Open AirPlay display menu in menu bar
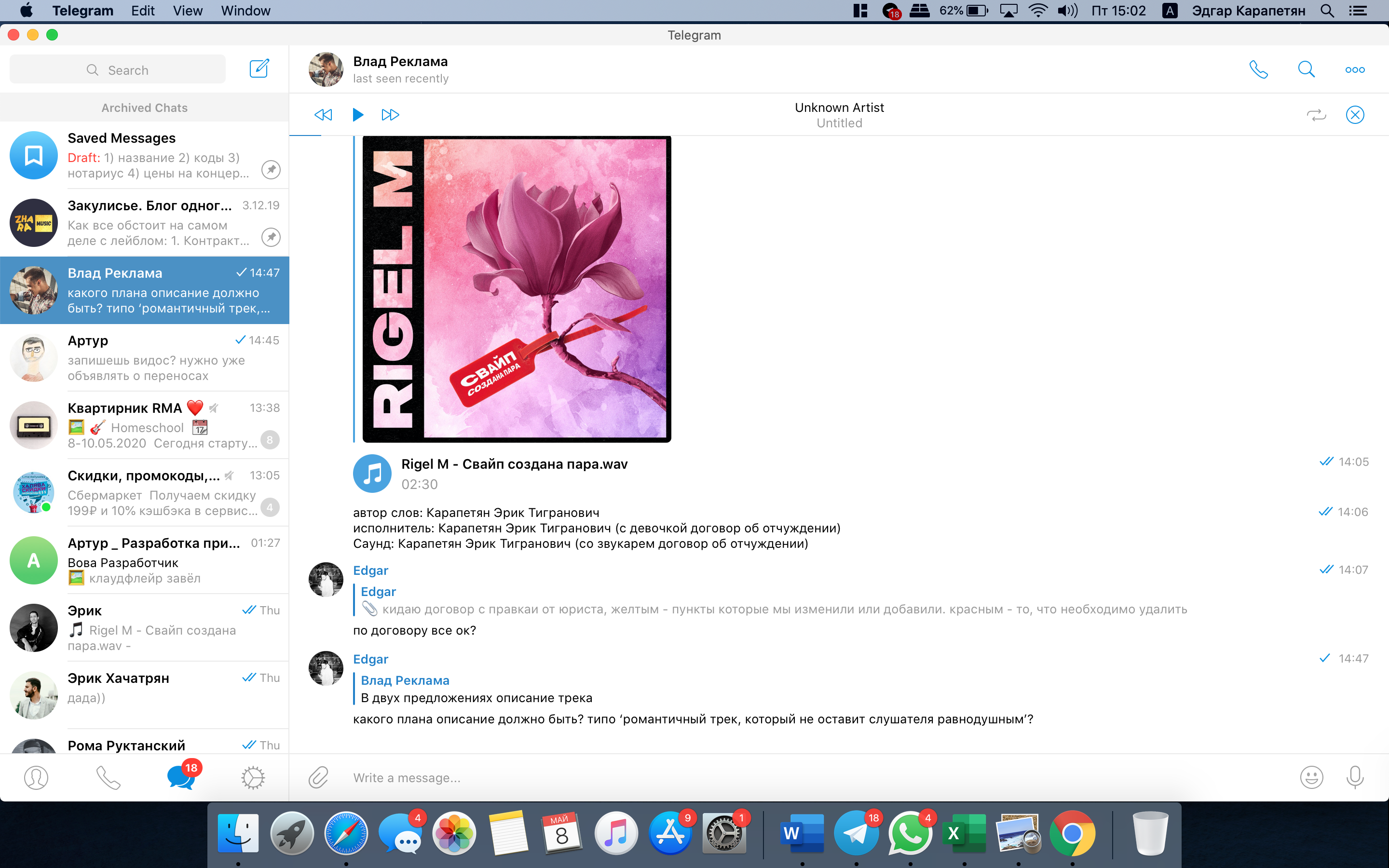 1008,10
